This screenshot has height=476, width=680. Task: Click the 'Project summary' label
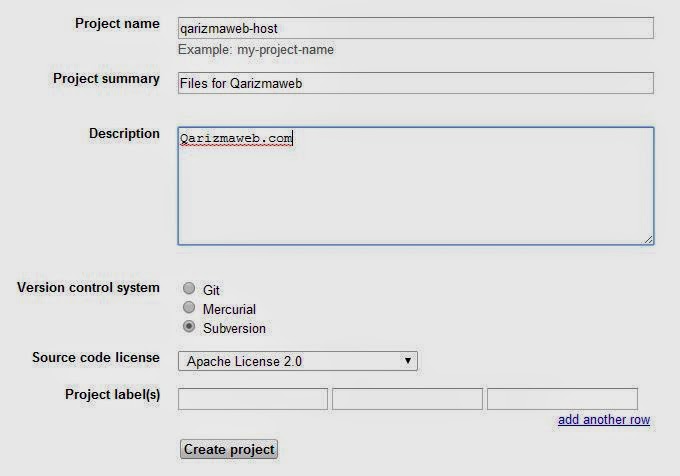point(106,79)
